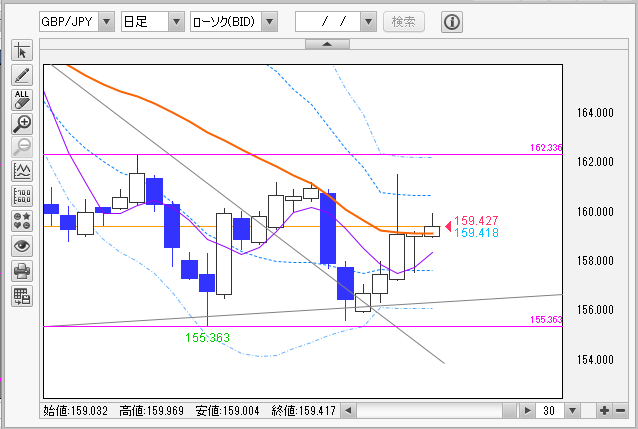Click the 162.336 magenta line label
638x429 pixels.
point(546,147)
